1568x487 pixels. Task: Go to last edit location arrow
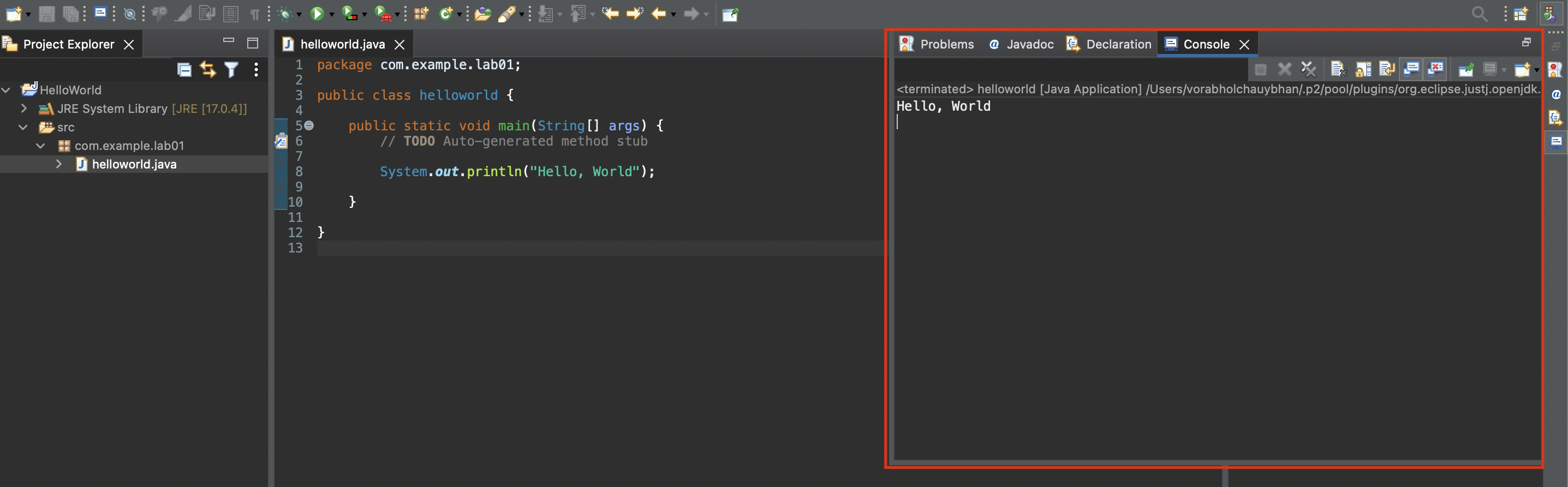(x=610, y=14)
